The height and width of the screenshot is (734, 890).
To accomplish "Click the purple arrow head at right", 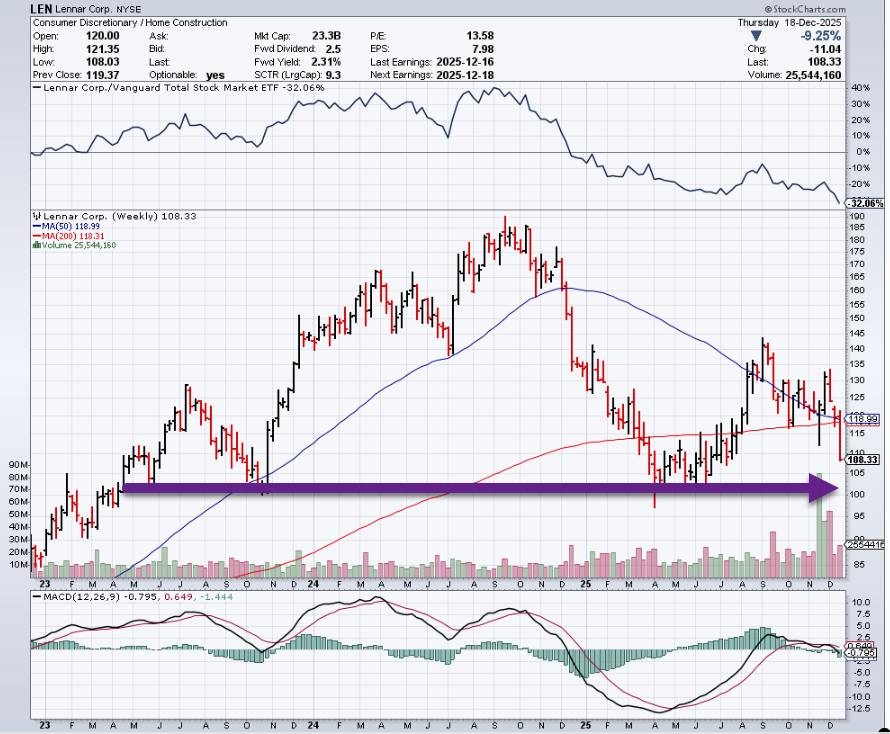I will coord(824,488).
